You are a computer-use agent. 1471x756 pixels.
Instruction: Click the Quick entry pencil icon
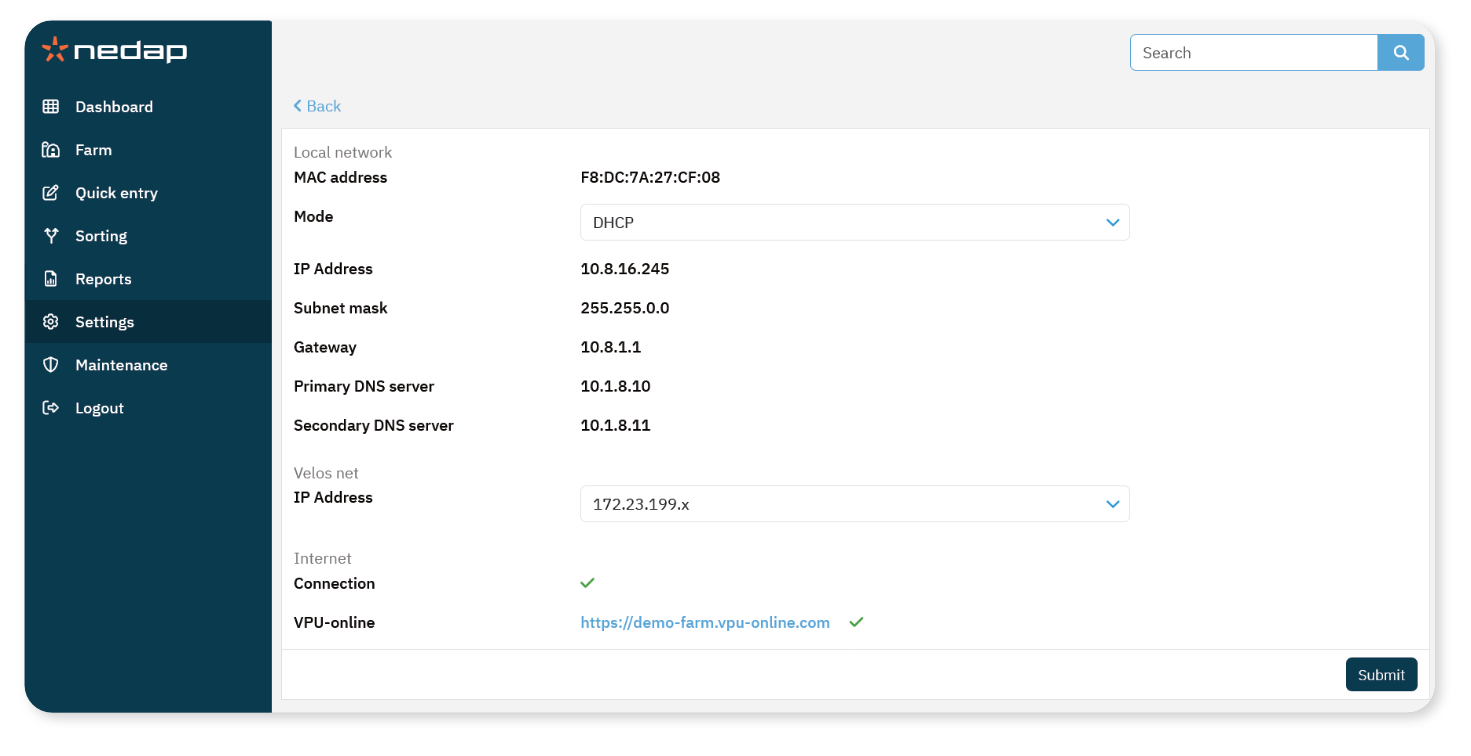pos(51,193)
